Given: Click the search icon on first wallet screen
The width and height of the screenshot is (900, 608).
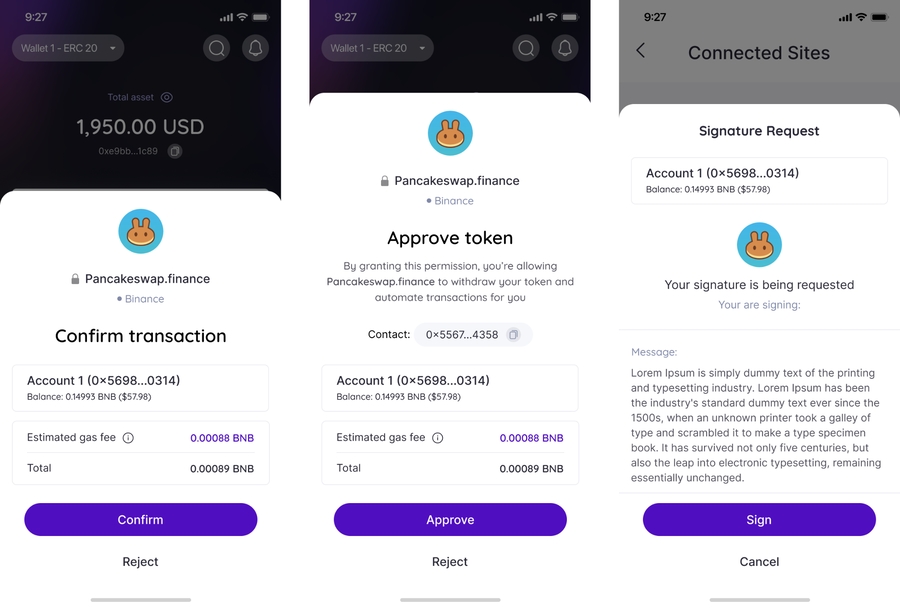Looking at the screenshot, I should tap(216, 48).
